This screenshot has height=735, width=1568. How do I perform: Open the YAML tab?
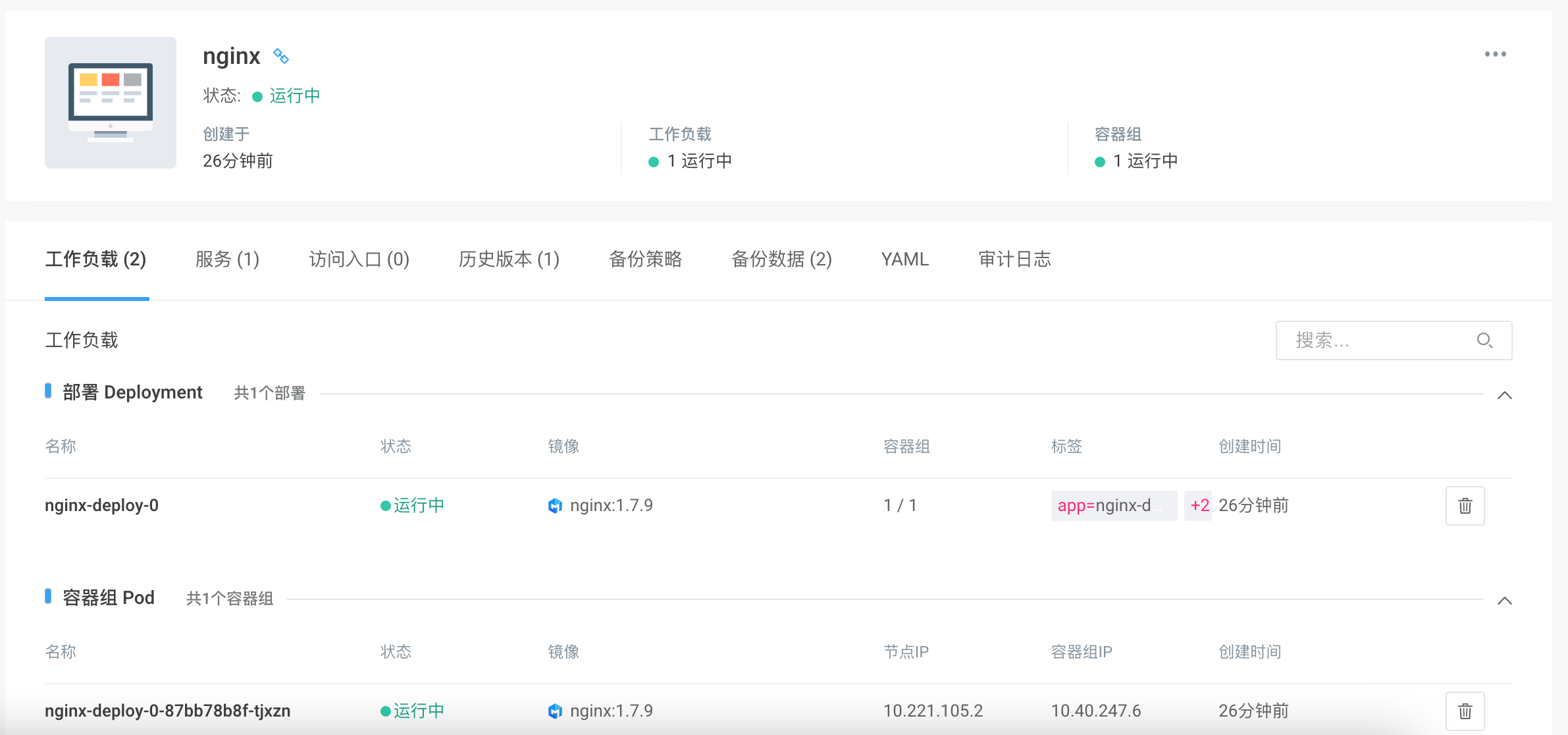click(904, 259)
